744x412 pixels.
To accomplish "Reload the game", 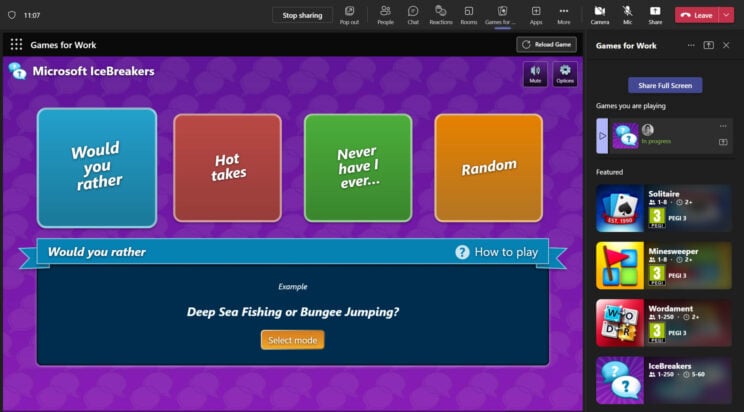I will pos(547,45).
